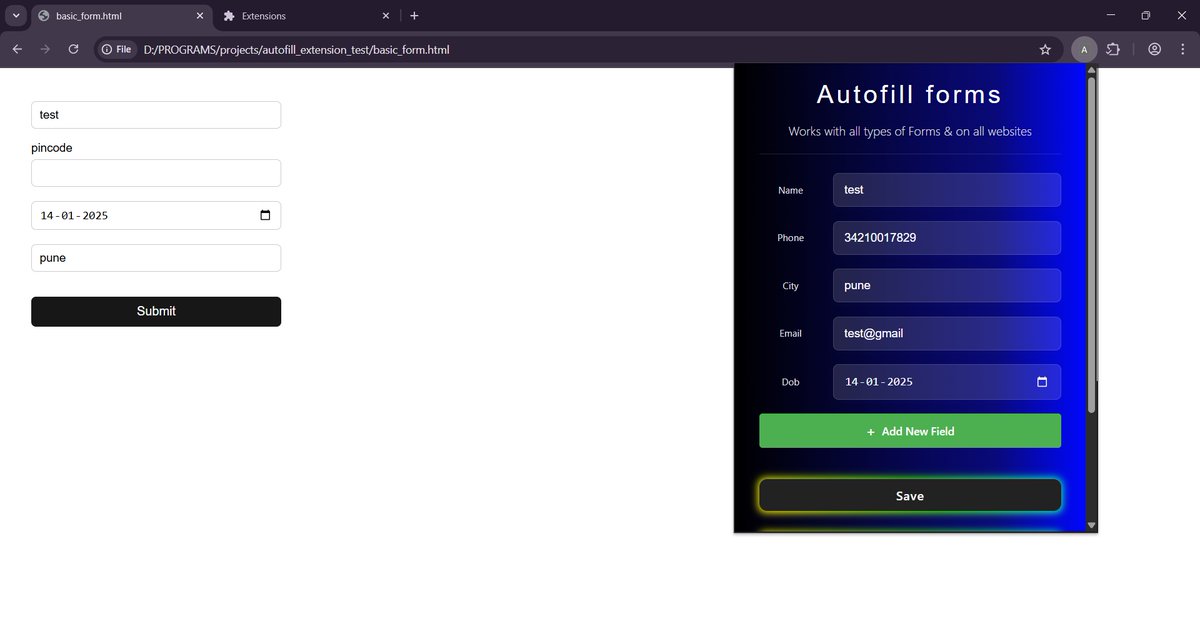Click the popup City field

947,285
